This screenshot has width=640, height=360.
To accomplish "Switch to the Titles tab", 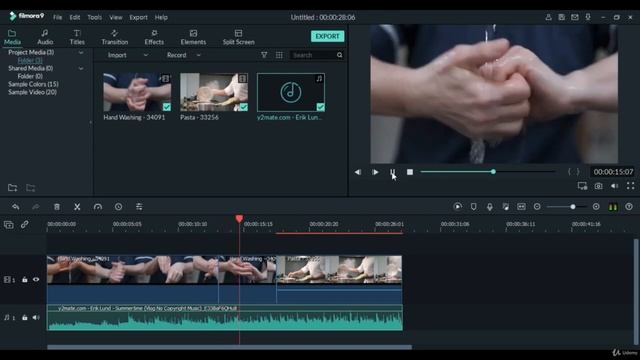I will click(x=77, y=37).
